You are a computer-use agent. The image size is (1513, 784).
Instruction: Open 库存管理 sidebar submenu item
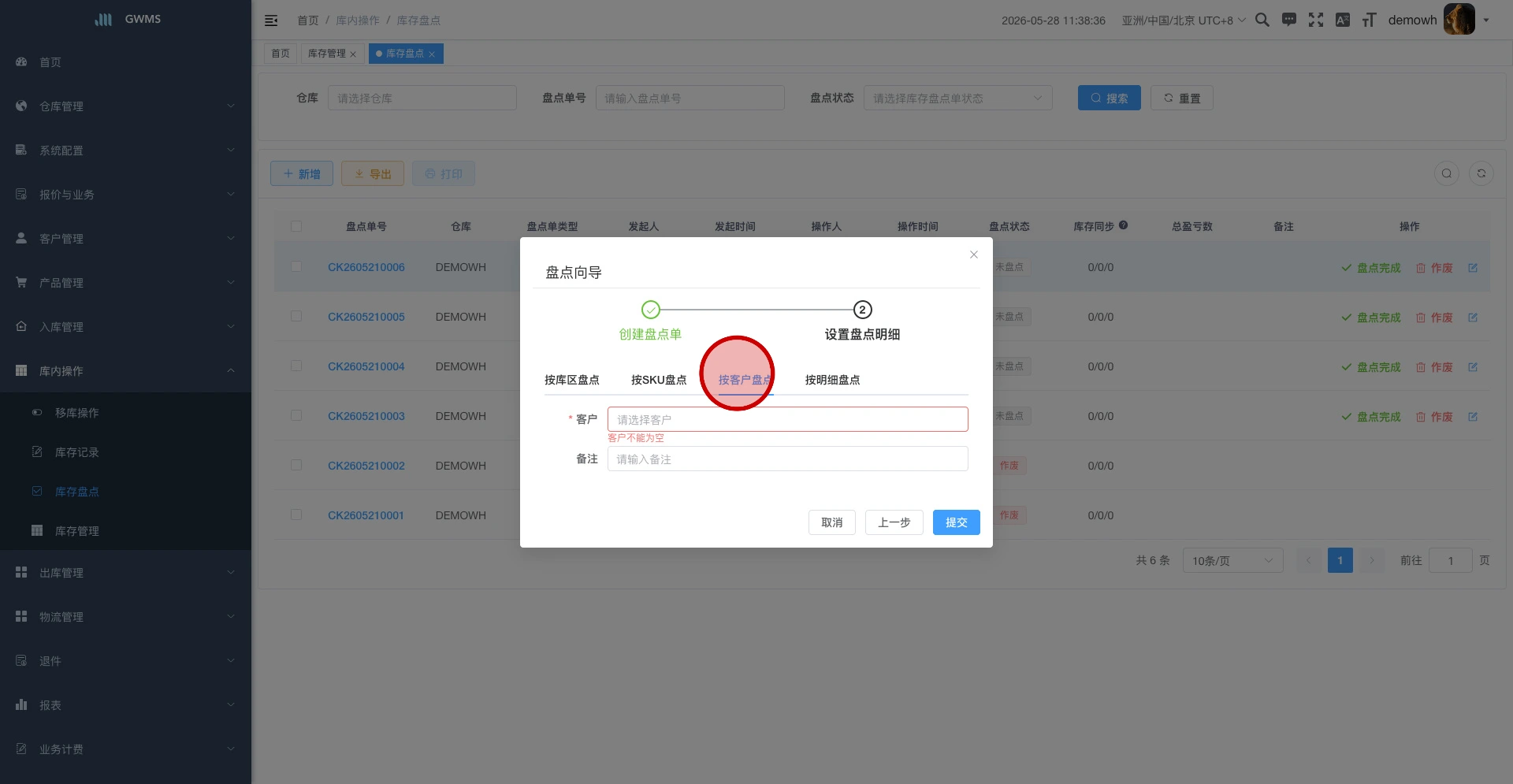tap(125, 531)
